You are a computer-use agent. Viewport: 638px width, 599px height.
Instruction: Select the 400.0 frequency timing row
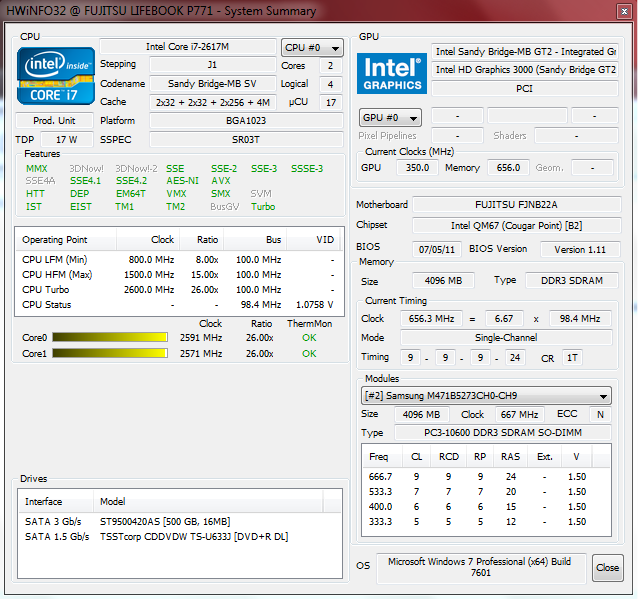(486, 507)
